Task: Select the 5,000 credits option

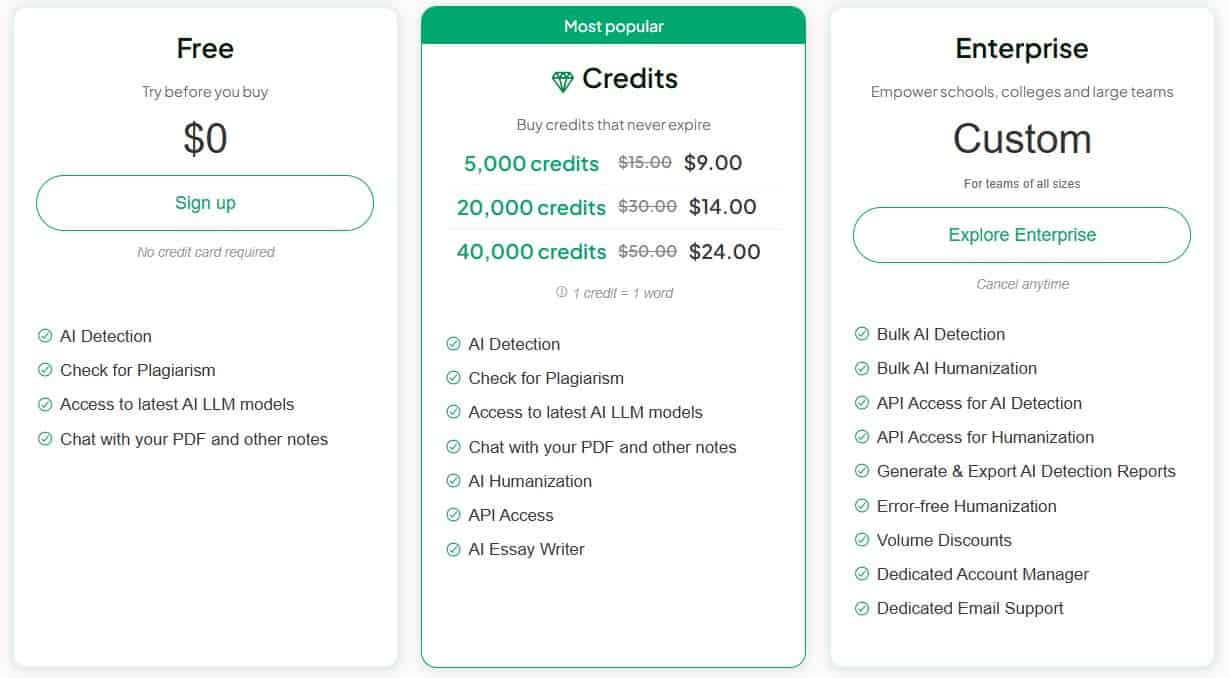Action: point(530,163)
